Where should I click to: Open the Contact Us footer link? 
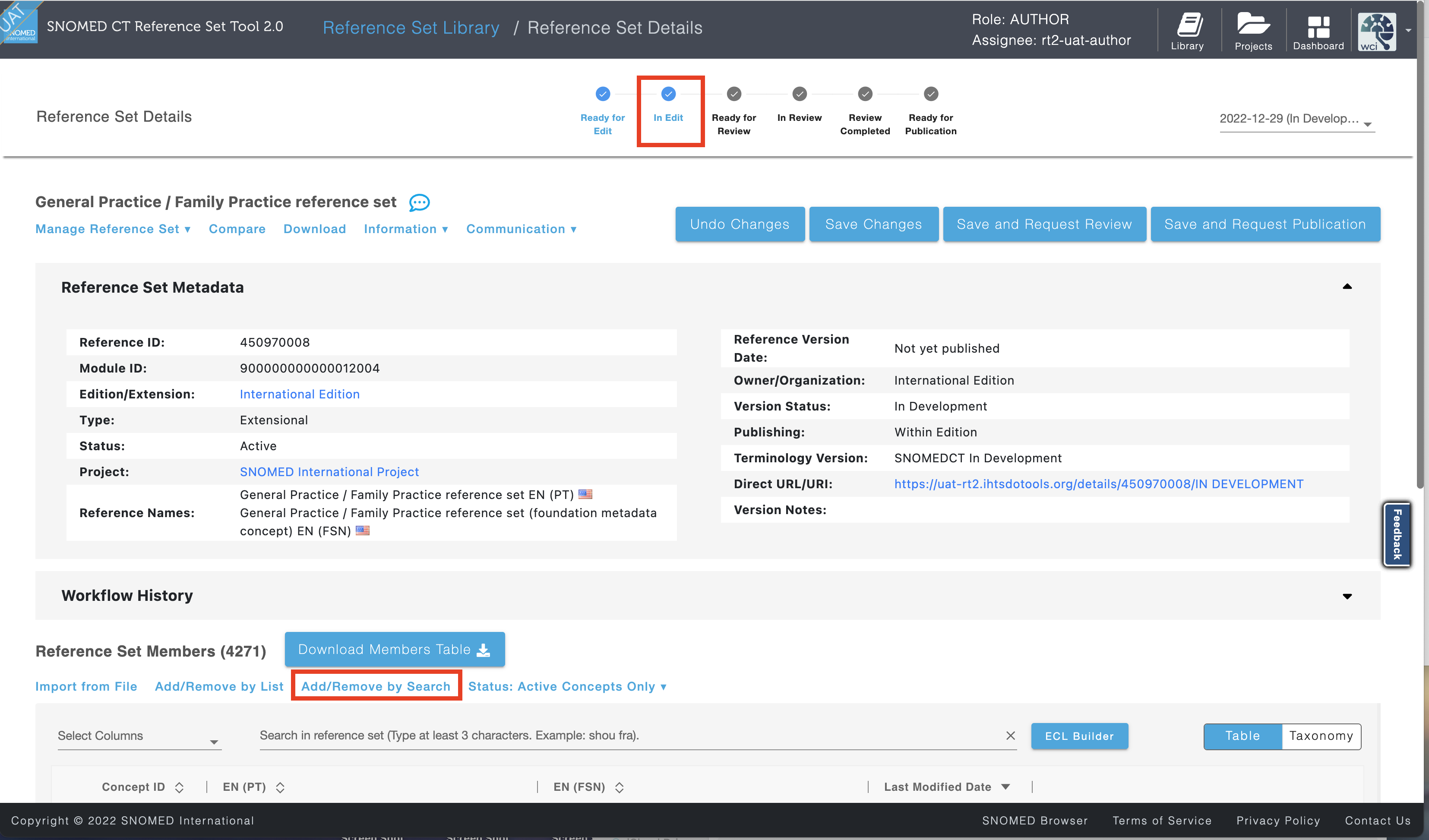click(1377, 820)
